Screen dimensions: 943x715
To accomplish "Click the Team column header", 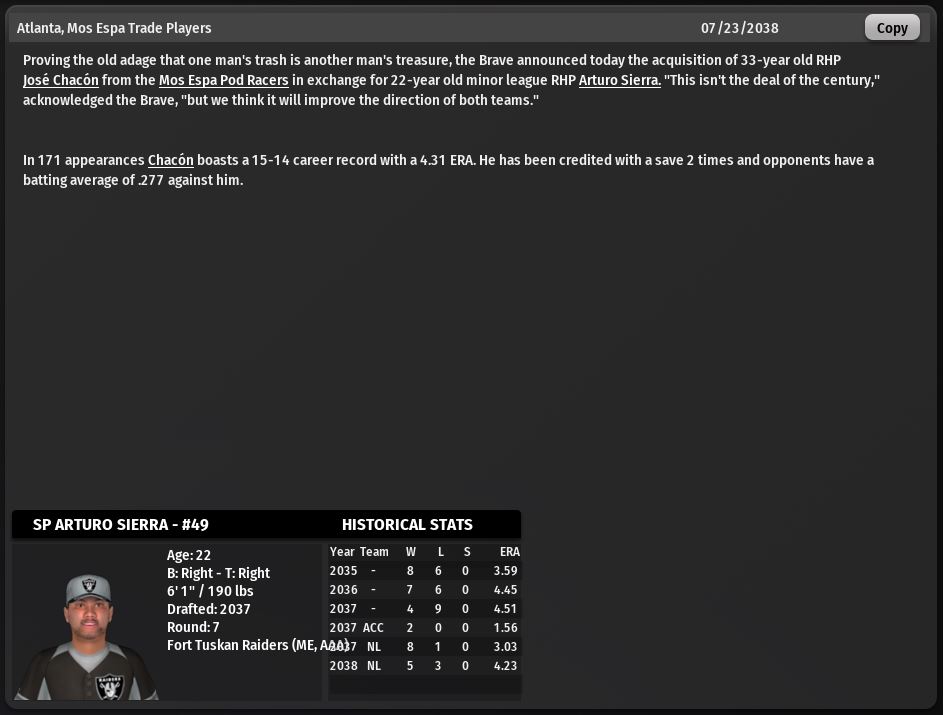I will 374,552.
